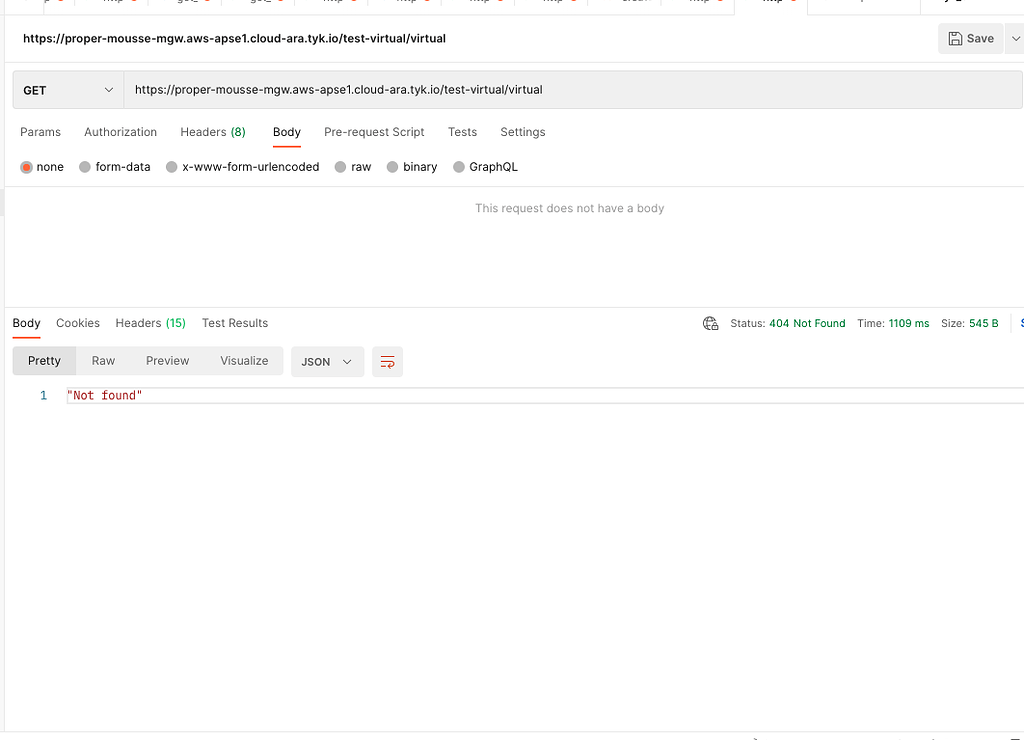Switch to the Authorization tab
This screenshot has width=1024, height=740.
(120, 132)
